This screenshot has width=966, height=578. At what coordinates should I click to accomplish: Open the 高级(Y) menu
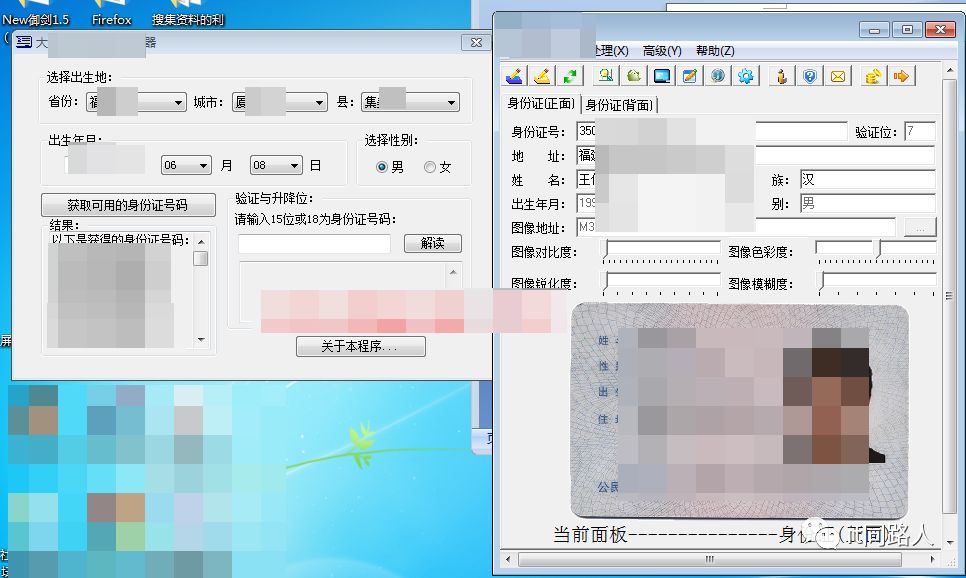(x=662, y=51)
